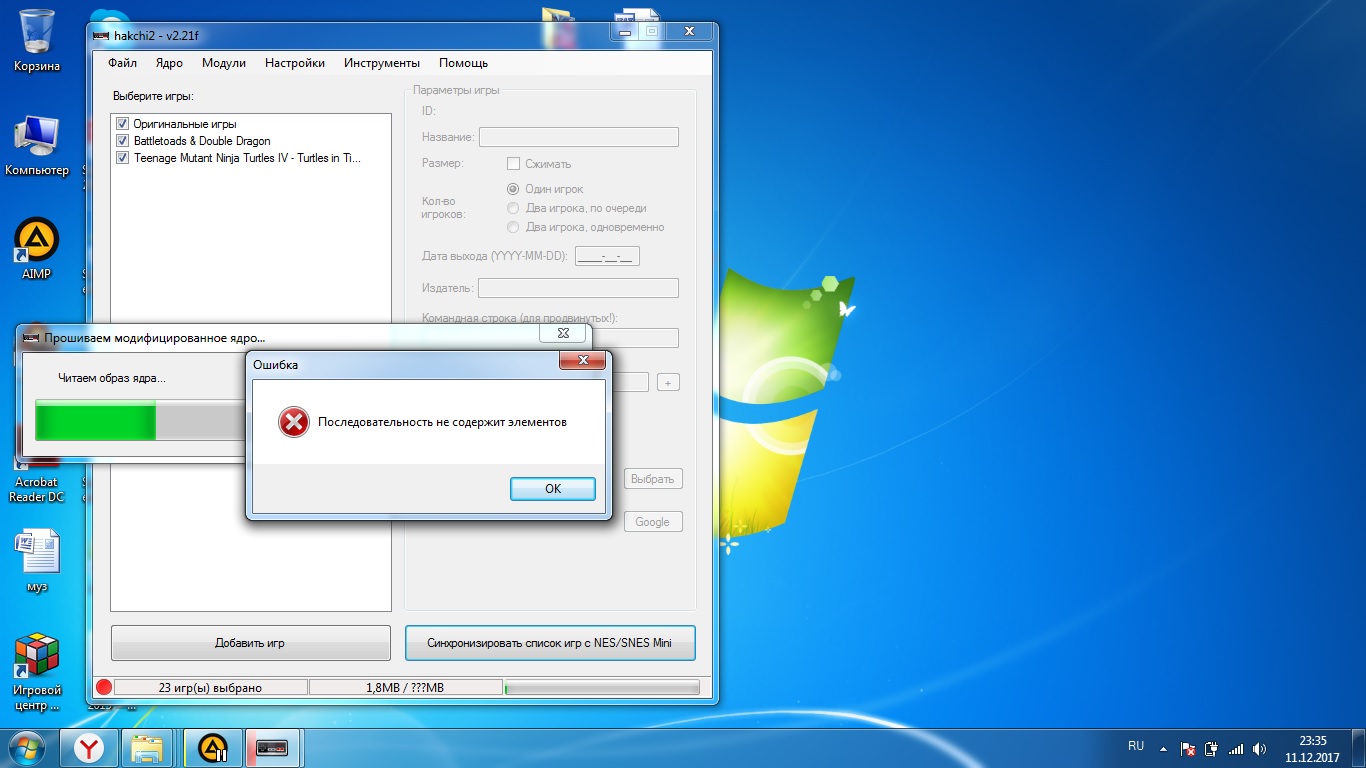1366x768 pixels.
Task: Open the Корзина desktop icon
Action: (x=37, y=40)
